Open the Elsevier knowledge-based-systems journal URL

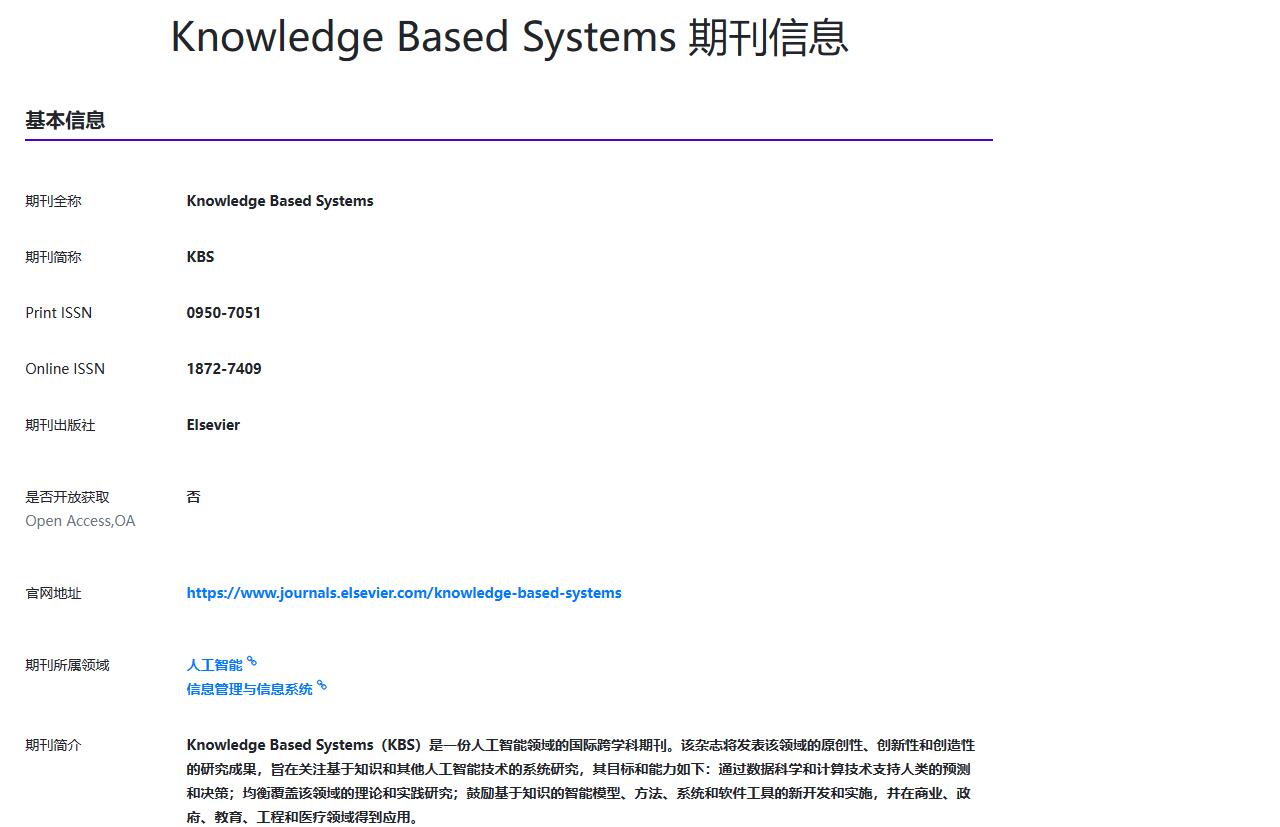tap(404, 593)
